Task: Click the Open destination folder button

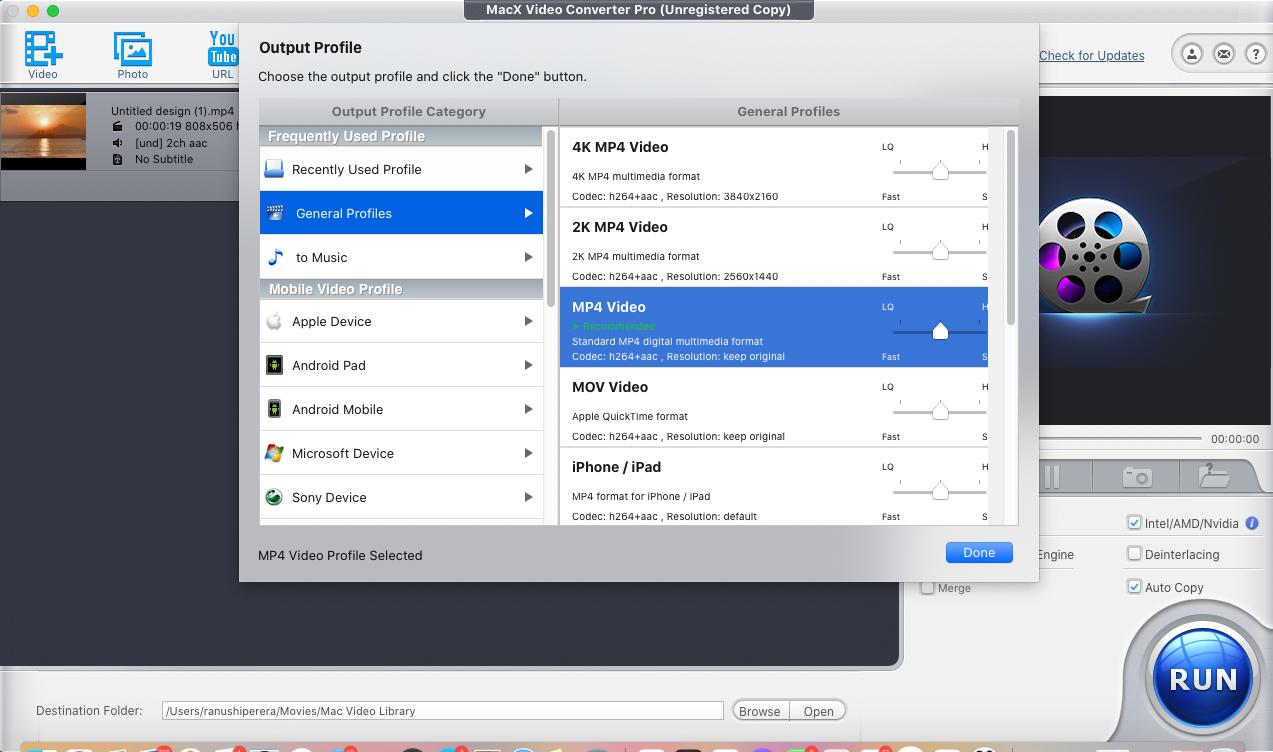Action: (x=818, y=711)
